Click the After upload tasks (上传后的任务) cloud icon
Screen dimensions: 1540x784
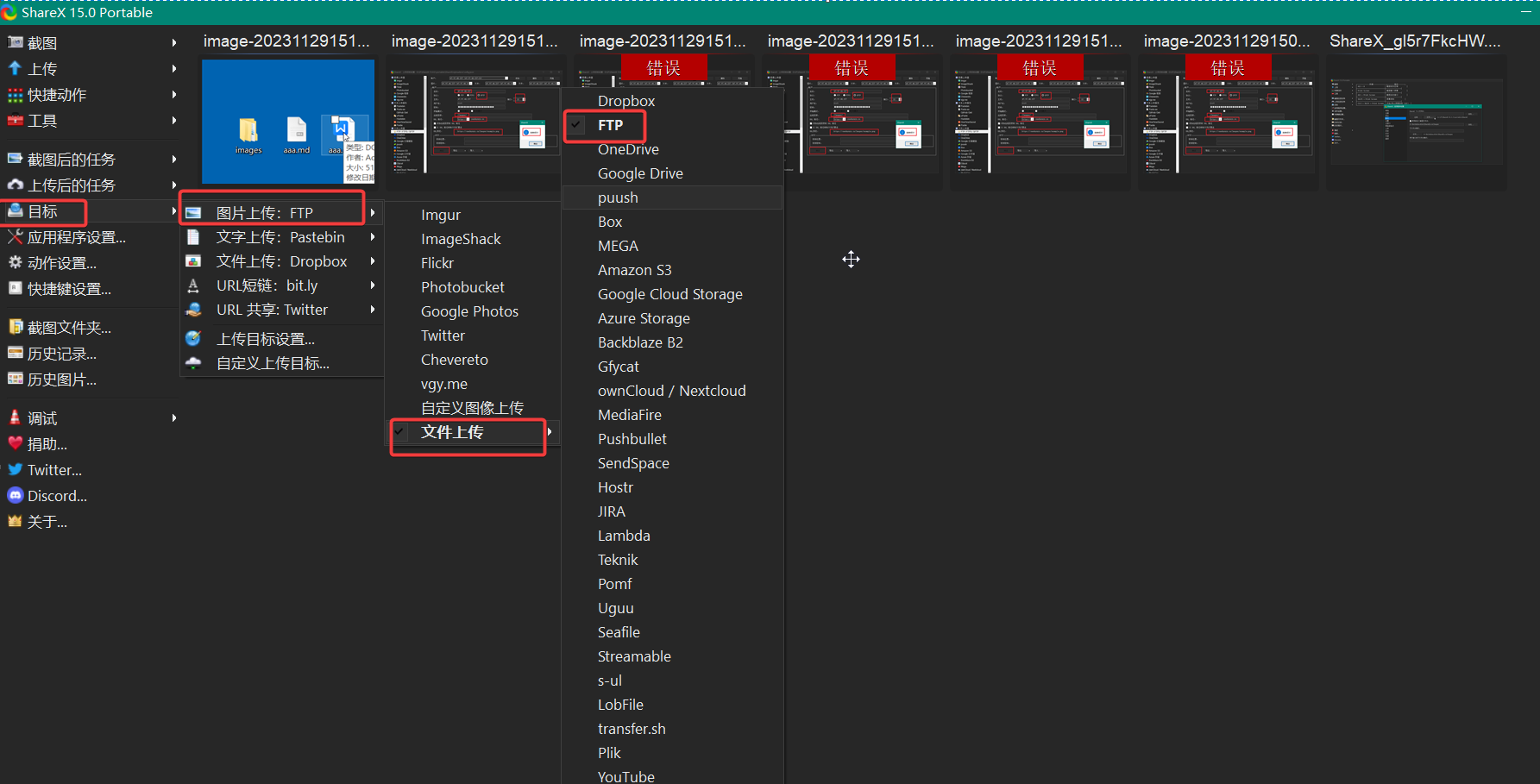15,185
